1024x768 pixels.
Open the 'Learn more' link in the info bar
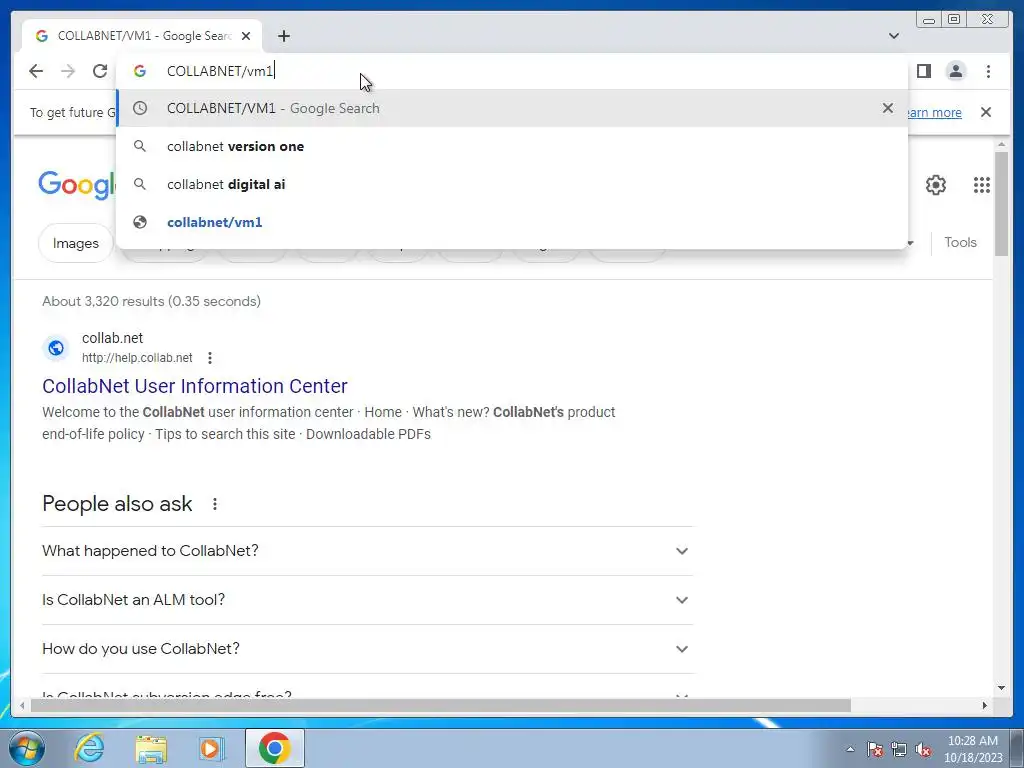click(934, 112)
